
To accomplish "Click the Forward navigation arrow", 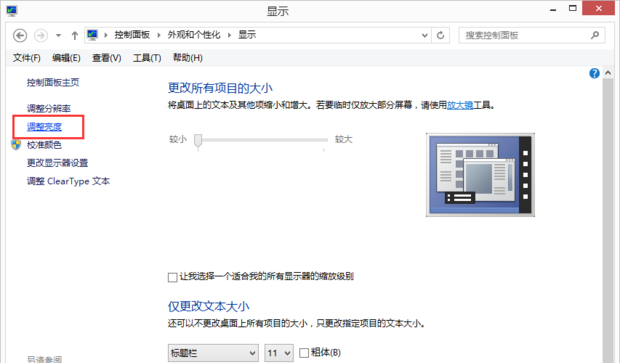I will (41, 36).
